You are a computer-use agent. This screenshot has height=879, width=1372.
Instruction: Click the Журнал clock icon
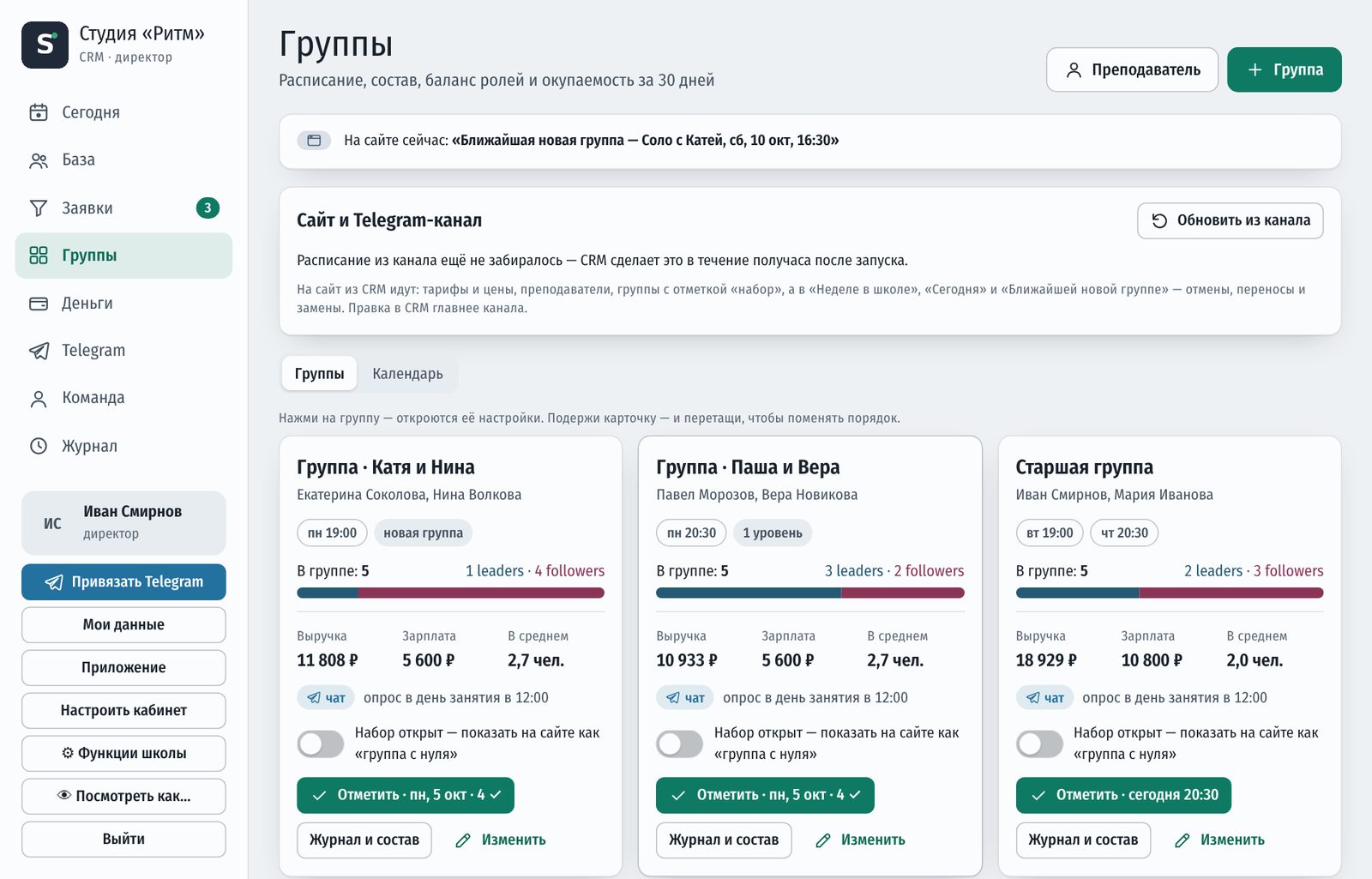coord(39,446)
